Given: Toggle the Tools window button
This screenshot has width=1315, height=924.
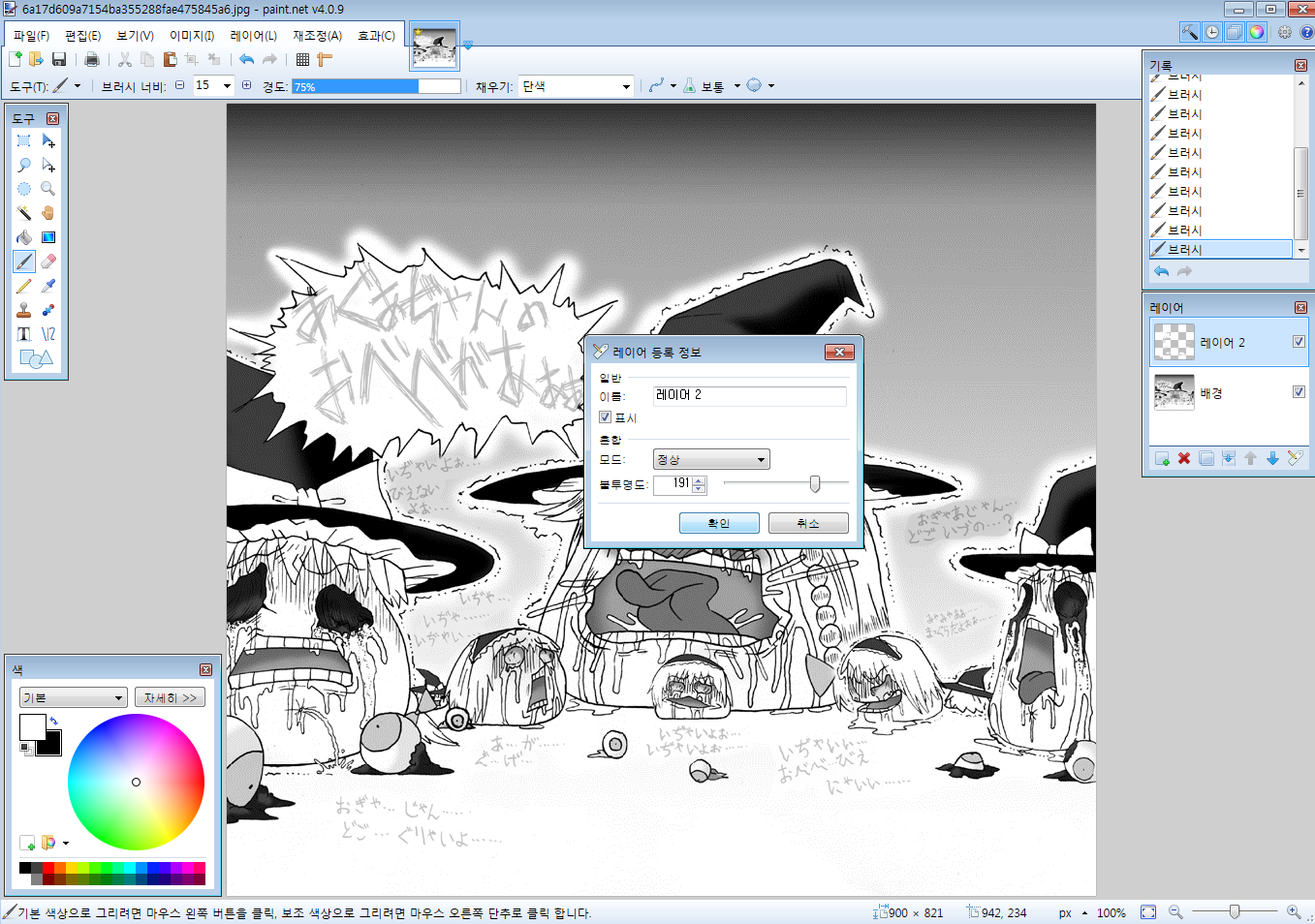Looking at the screenshot, I should coord(1189,32).
